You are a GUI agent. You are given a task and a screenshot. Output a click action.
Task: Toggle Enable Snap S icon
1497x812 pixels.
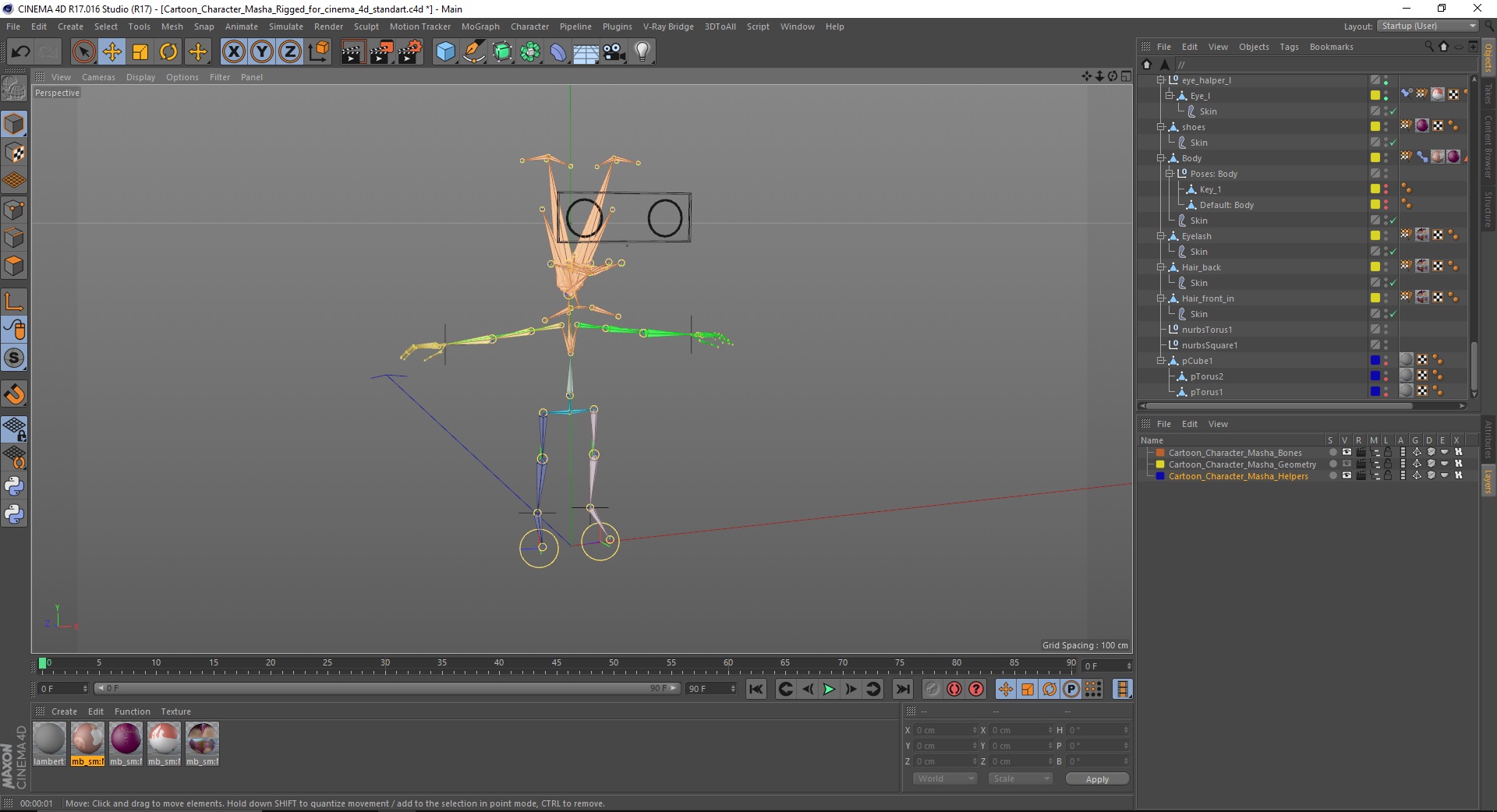coord(14,358)
